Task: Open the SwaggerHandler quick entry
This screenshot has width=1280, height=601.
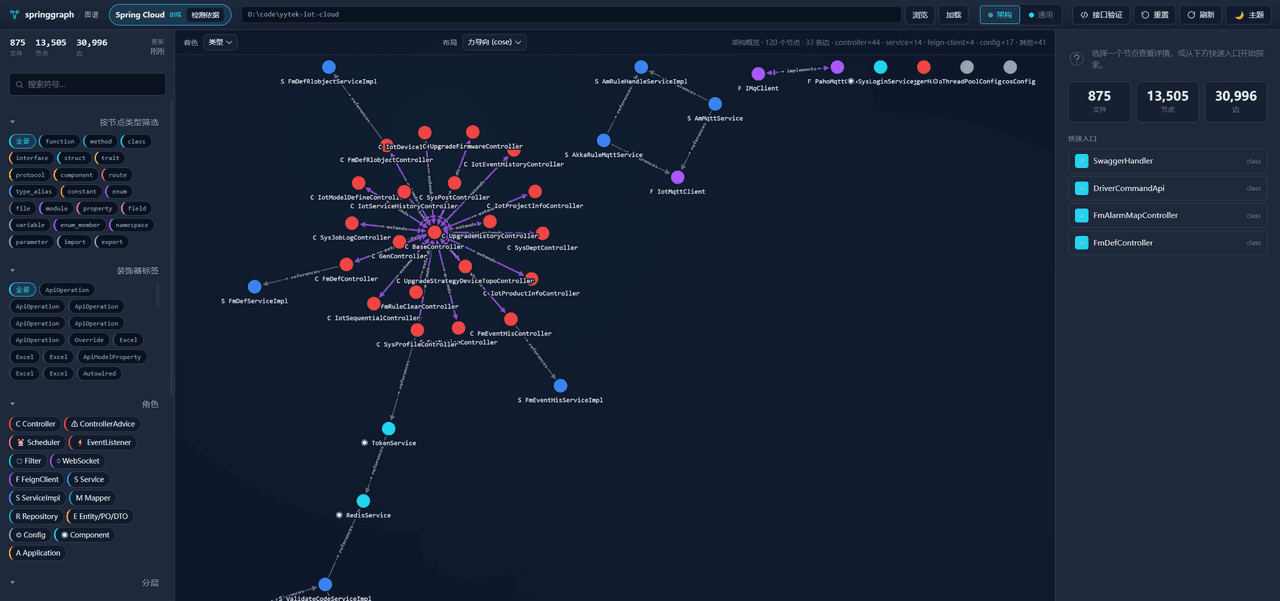Action: pyautogui.click(x=1167, y=161)
